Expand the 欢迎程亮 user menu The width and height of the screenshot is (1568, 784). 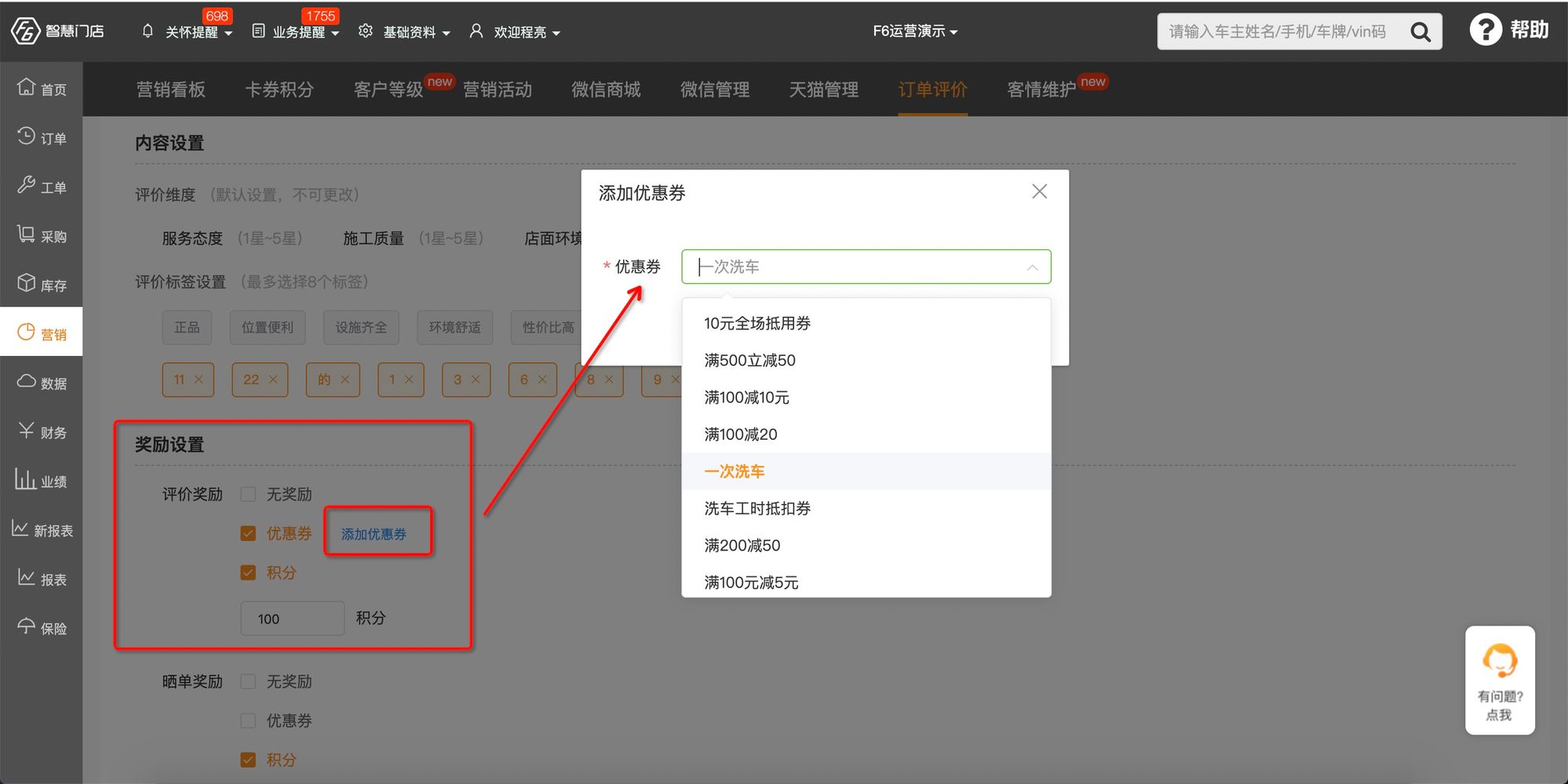556,33
